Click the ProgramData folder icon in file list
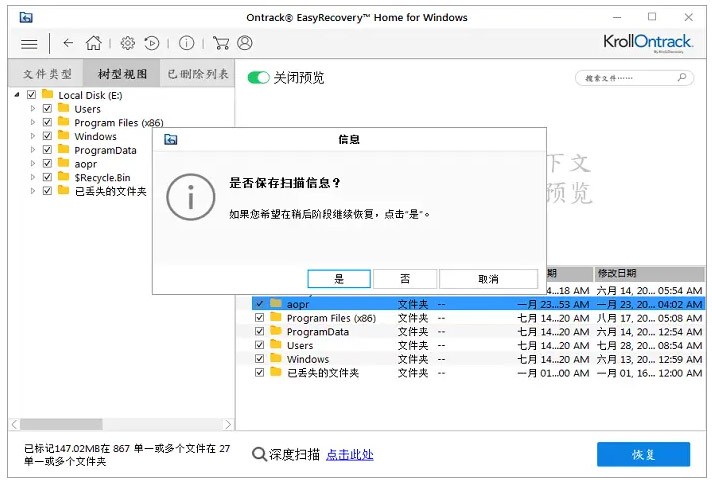 [276, 331]
